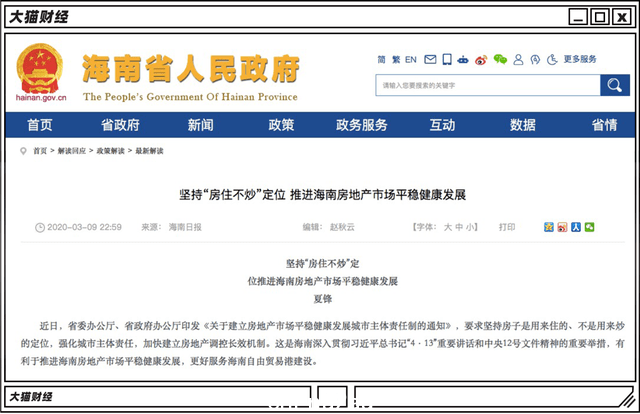Share article via Weibo share icon
The height and width of the screenshot is (414, 640).
(562, 227)
